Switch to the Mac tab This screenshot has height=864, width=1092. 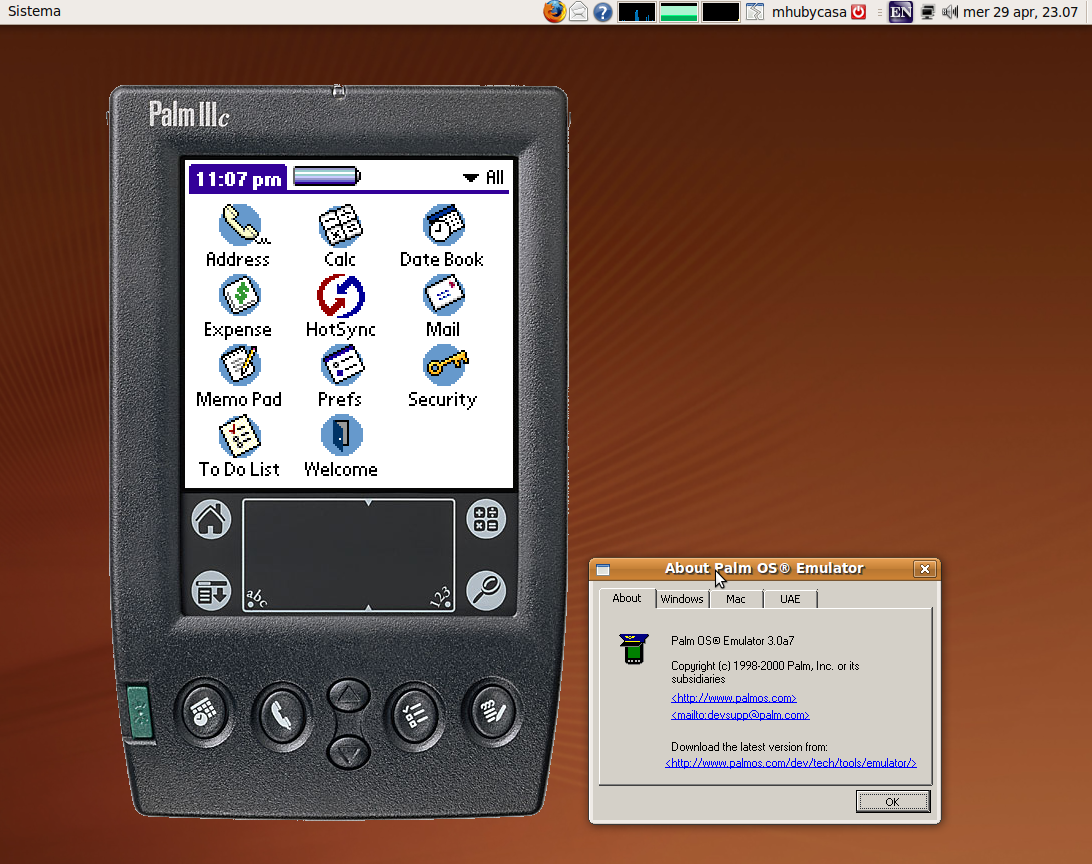(x=735, y=599)
